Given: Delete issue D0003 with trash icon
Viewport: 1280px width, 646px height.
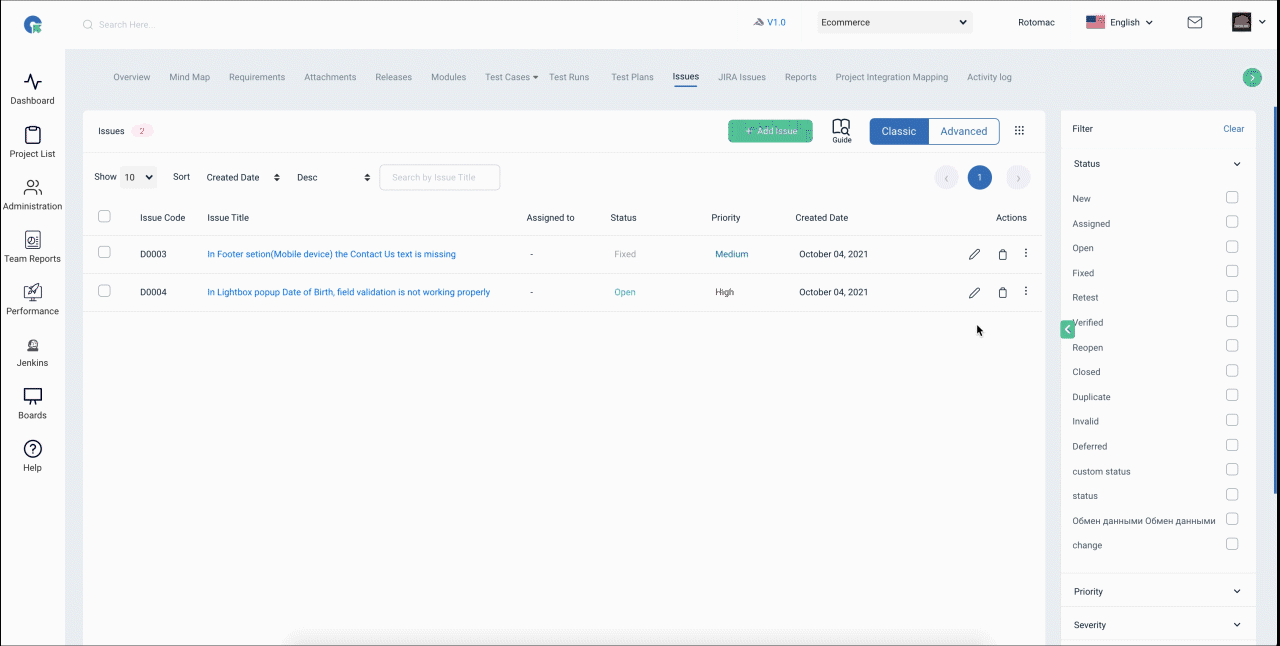Looking at the screenshot, I should (x=1002, y=254).
